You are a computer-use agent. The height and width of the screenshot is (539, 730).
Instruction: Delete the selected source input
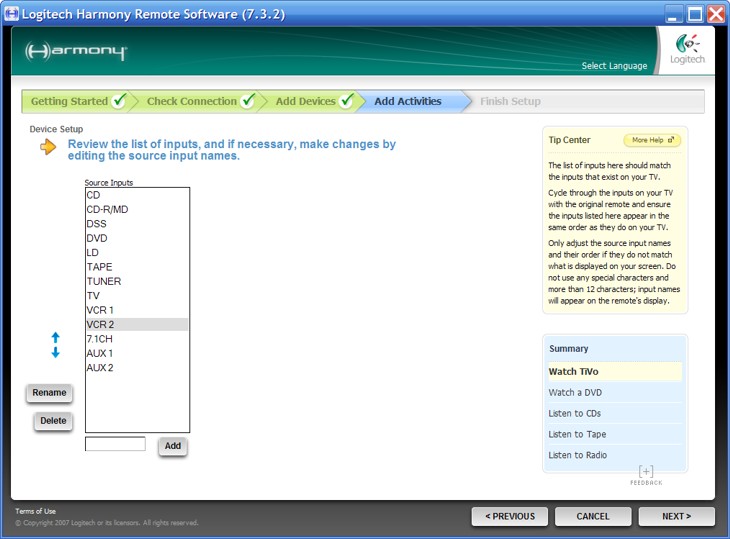53,421
